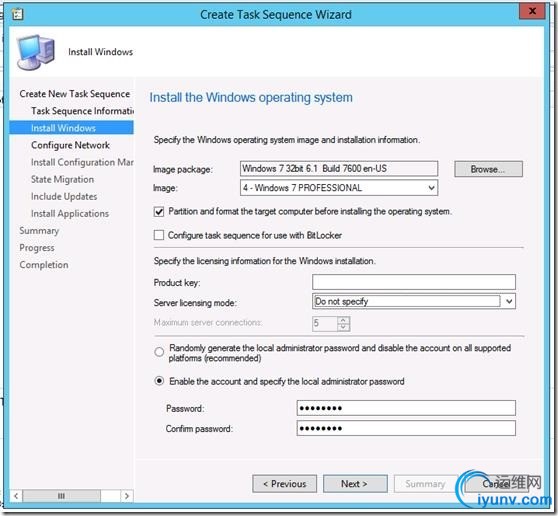Enable partition and format target computer checkbox
This screenshot has height=516, width=558.
click(x=159, y=212)
